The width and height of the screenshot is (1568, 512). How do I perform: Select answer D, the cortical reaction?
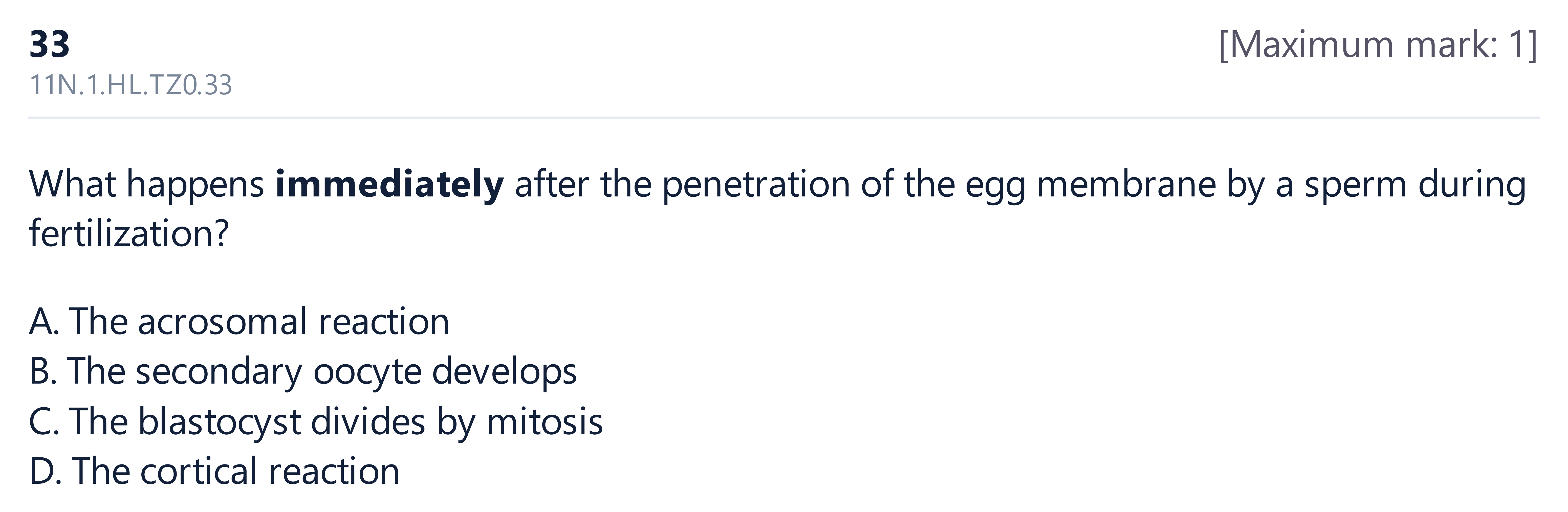[214, 471]
